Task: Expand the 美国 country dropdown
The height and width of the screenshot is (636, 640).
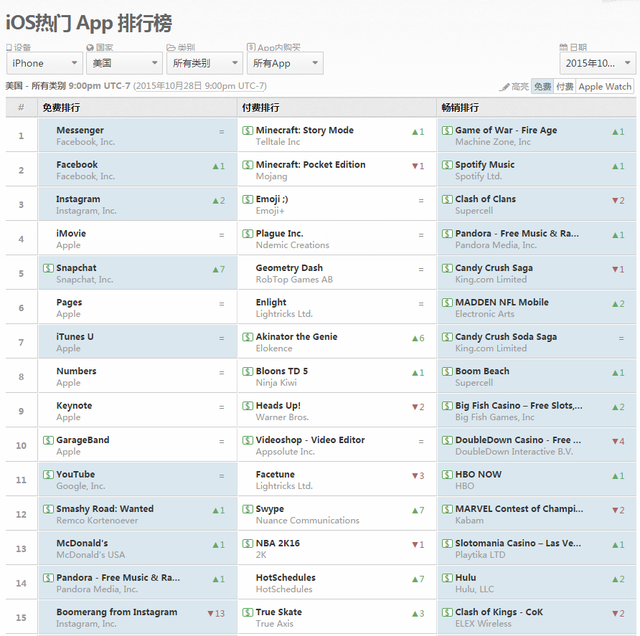Action: 124,64
